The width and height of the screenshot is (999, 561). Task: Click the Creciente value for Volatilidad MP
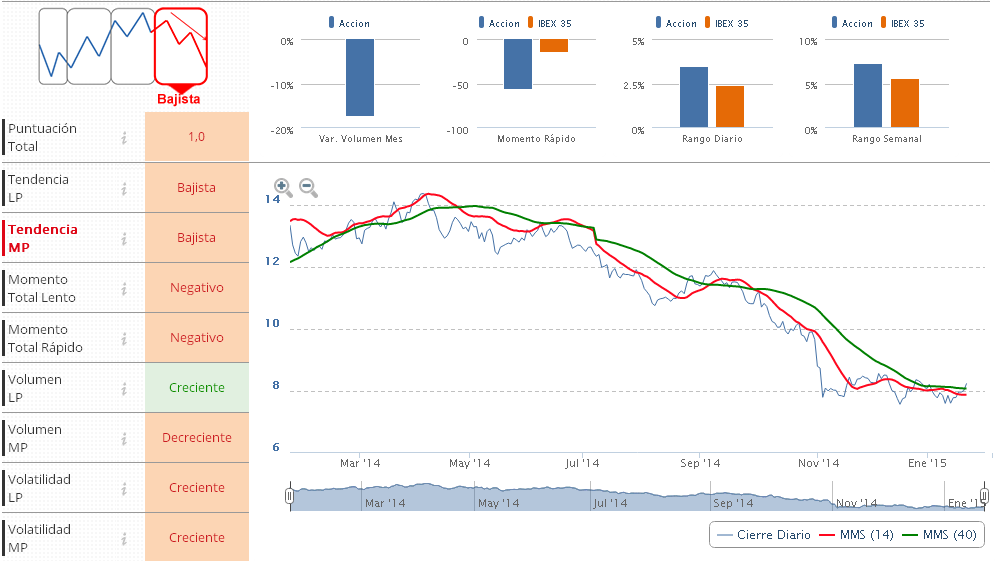click(197, 537)
